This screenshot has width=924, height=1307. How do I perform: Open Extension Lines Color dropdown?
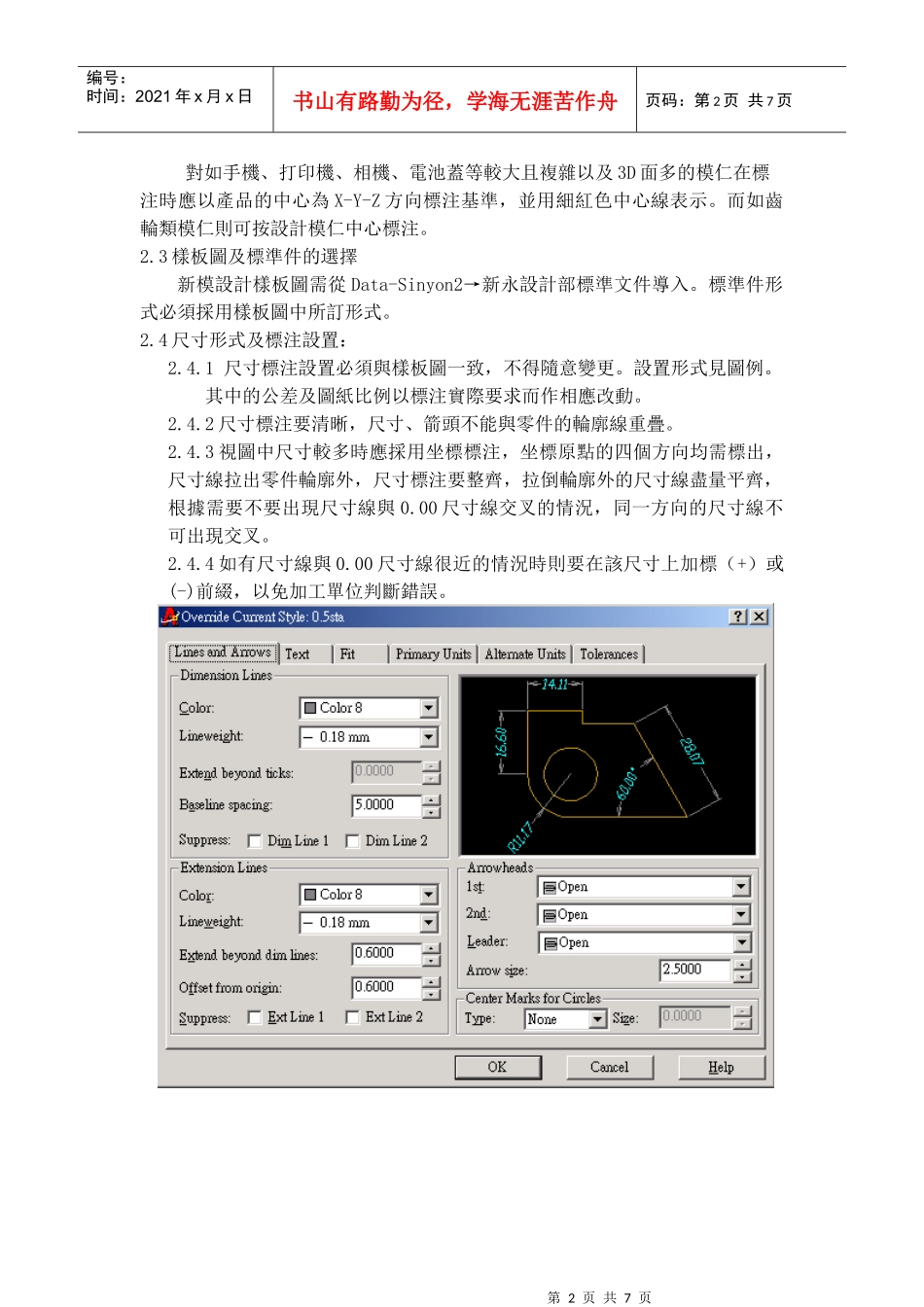pyautogui.click(x=429, y=895)
